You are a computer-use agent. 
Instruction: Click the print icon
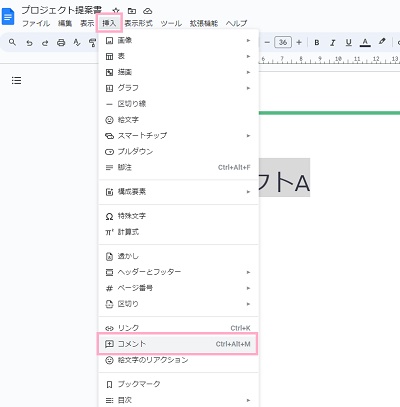[61, 43]
